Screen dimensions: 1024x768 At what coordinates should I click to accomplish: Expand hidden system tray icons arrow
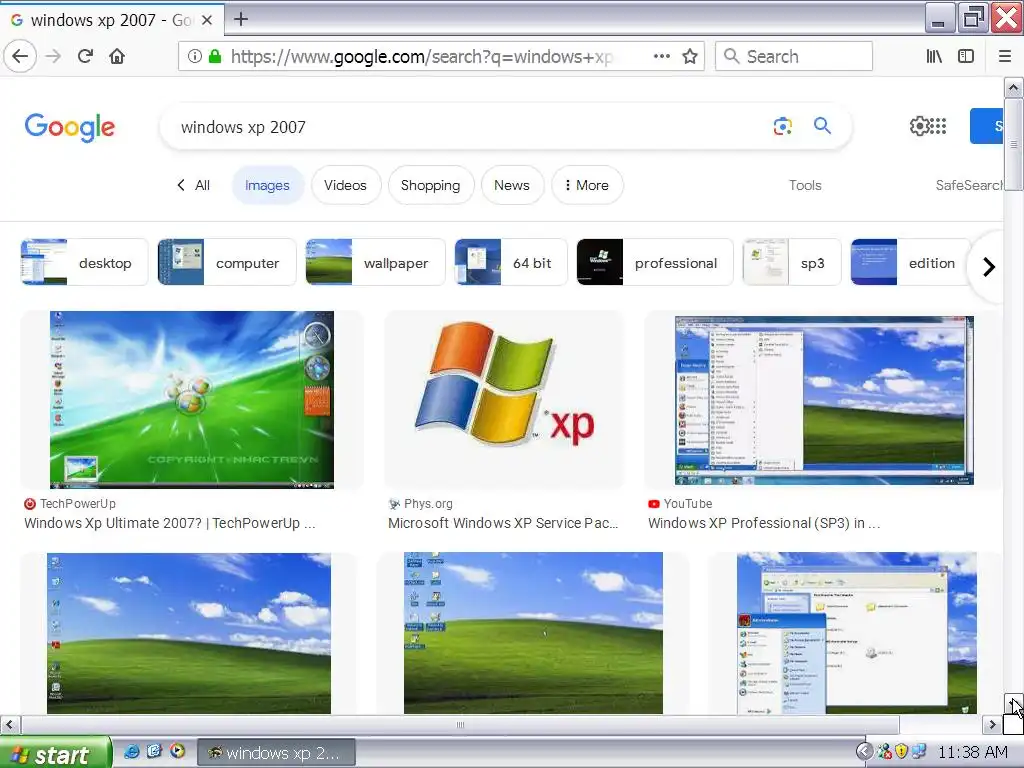click(x=864, y=752)
